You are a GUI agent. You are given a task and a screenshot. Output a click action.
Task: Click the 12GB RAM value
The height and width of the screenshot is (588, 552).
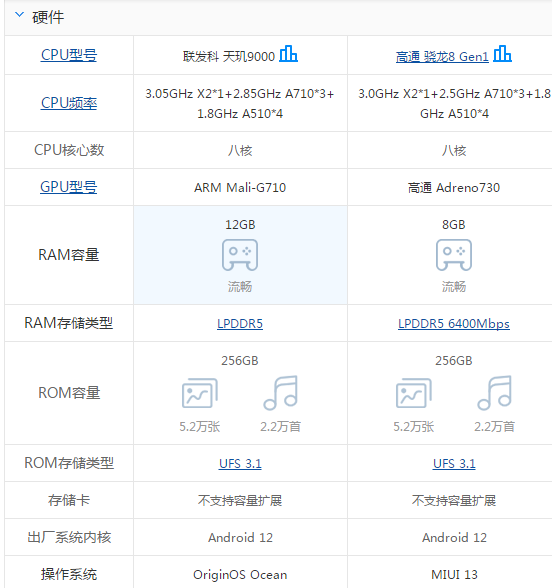click(x=240, y=225)
